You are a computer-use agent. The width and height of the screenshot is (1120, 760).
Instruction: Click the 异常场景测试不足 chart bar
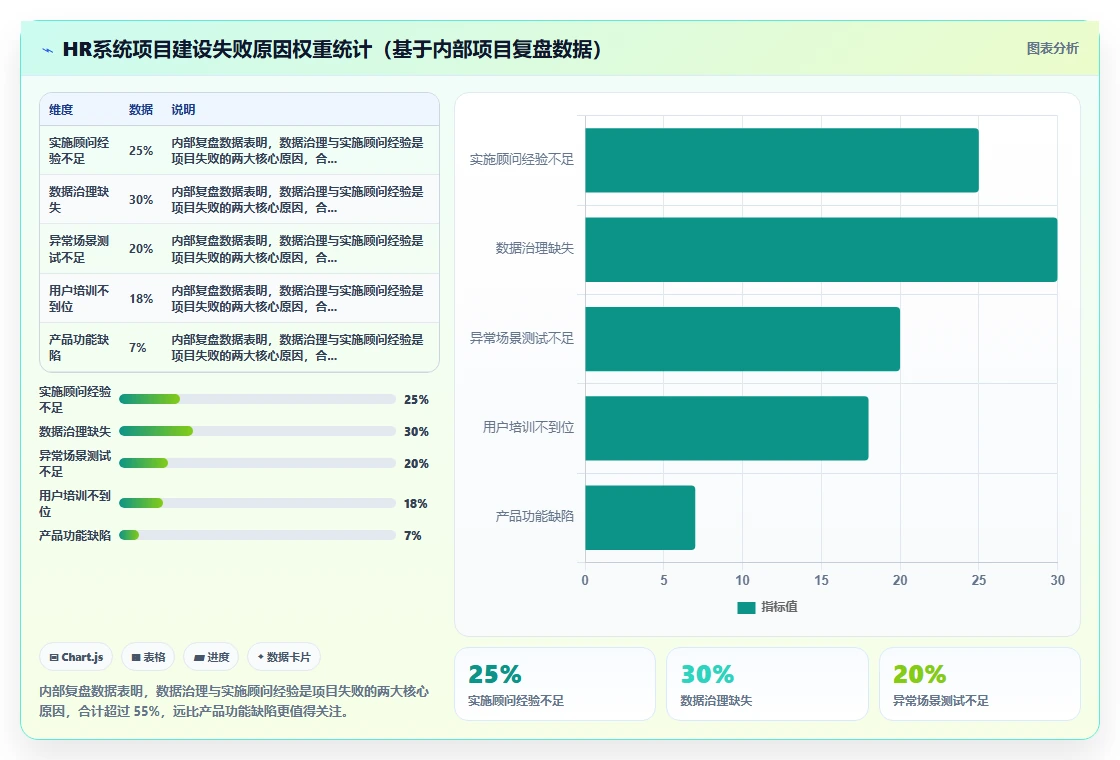[x=742, y=339]
